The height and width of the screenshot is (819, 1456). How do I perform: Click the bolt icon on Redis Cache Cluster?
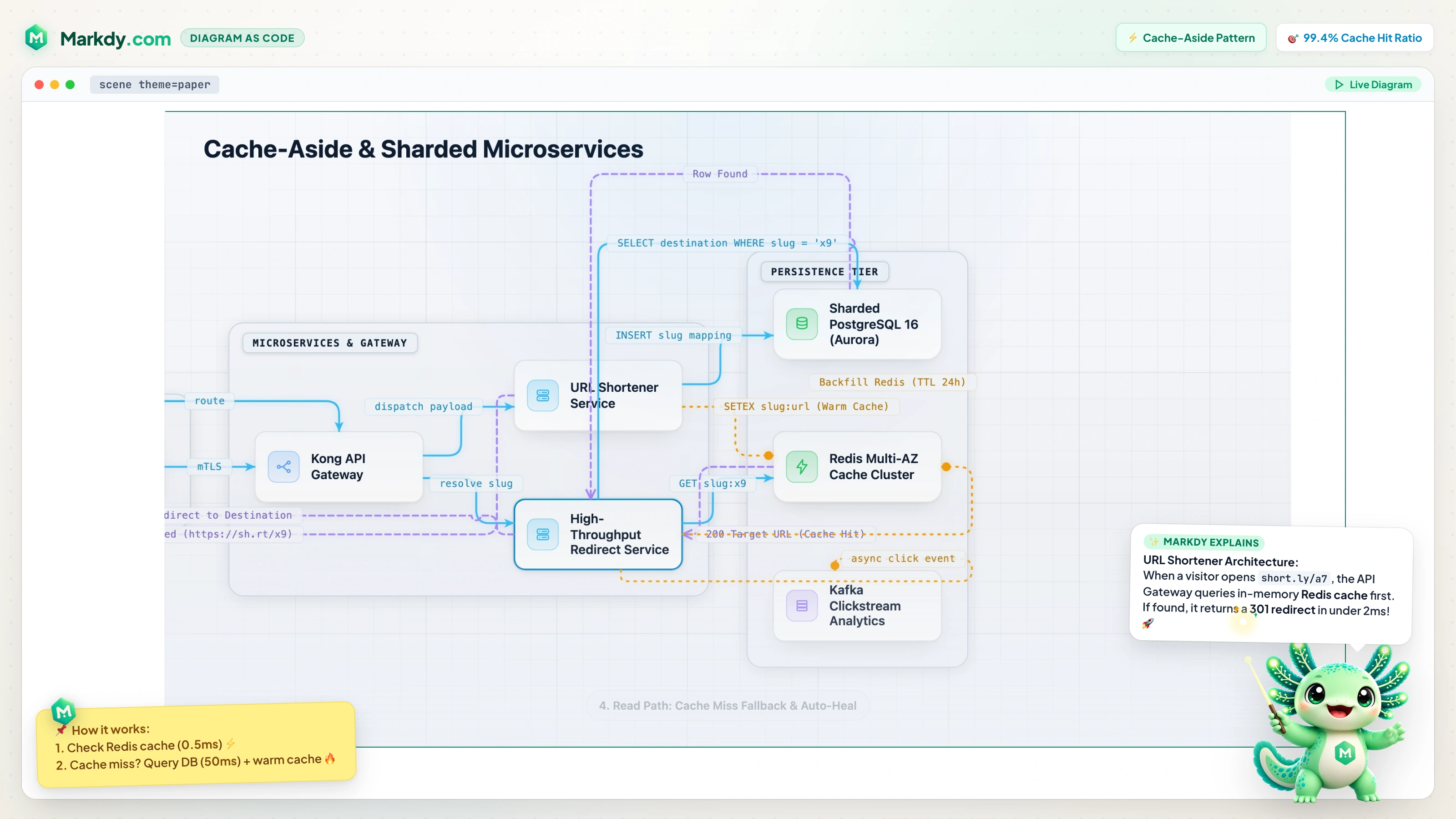pyautogui.click(x=801, y=466)
